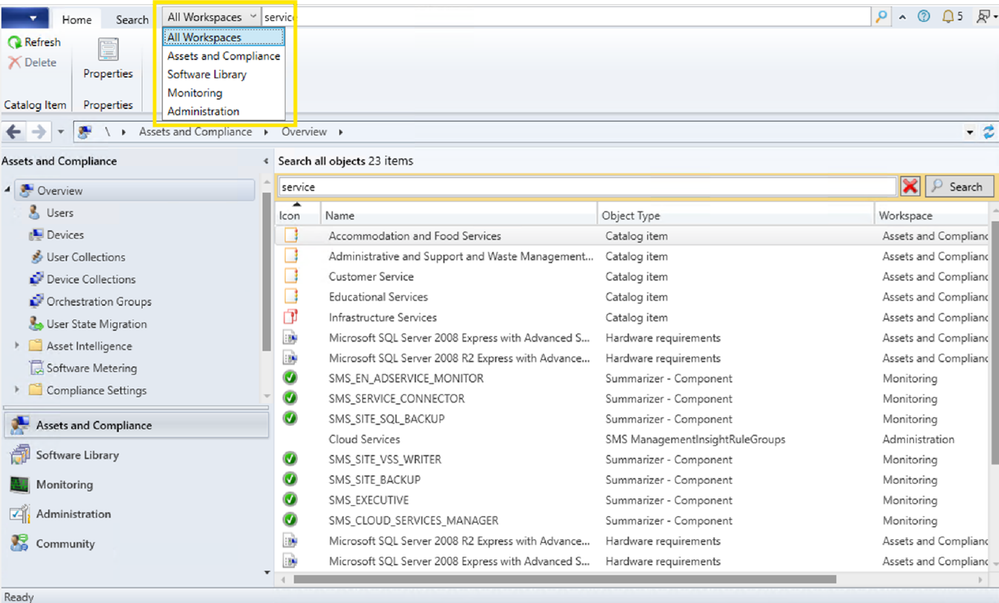This screenshot has height=603, width=999.
Task: Click the search magnifier icon at top
Action: click(882, 17)
